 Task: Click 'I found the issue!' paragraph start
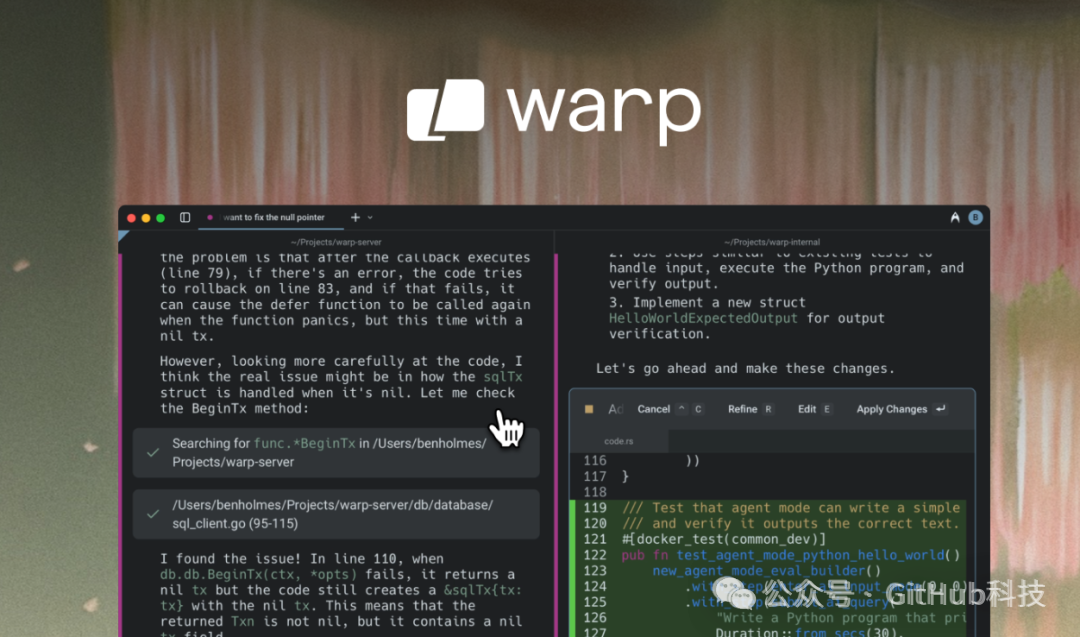(x=231, y=558)
